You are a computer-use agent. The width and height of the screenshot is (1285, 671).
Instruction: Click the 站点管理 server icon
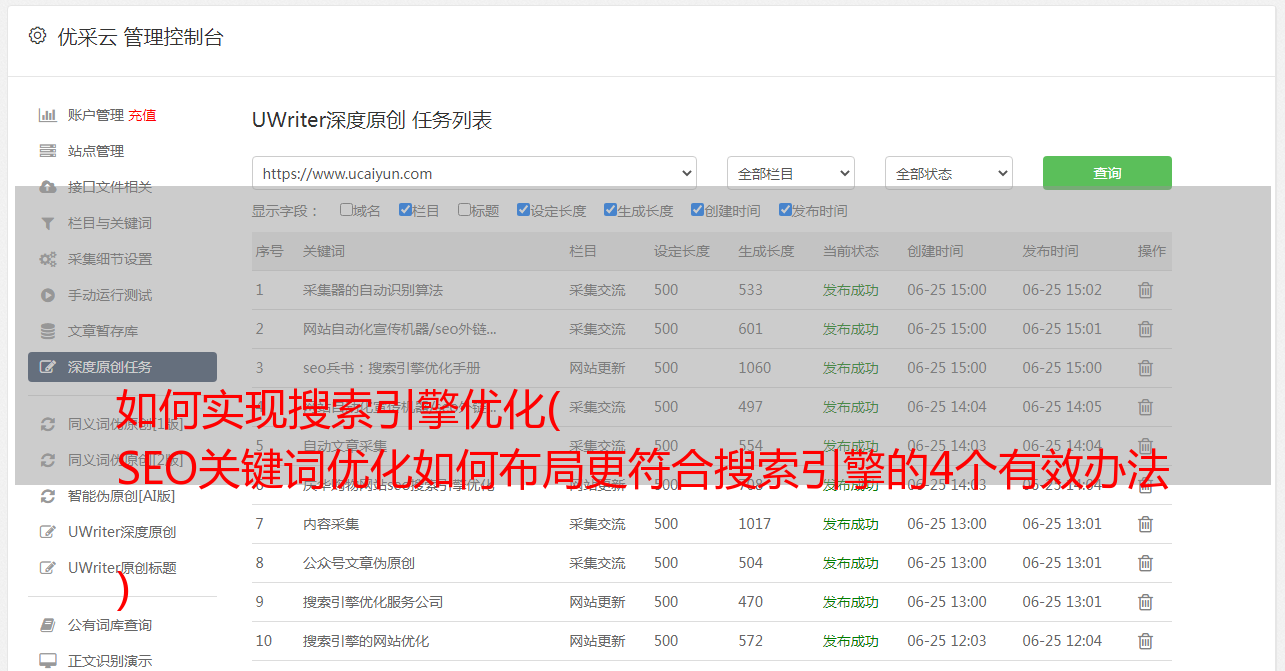tap(47, 151)
